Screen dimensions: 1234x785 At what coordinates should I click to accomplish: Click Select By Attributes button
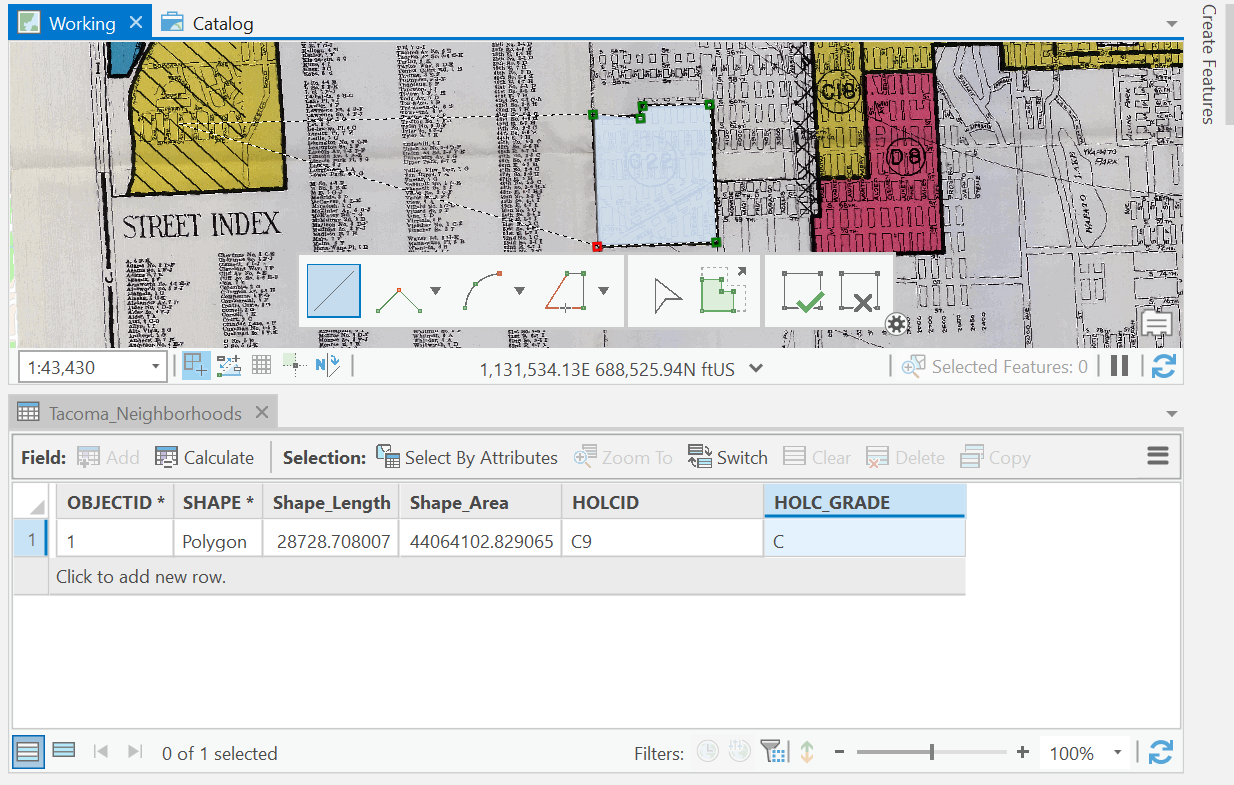click(467, 458)
